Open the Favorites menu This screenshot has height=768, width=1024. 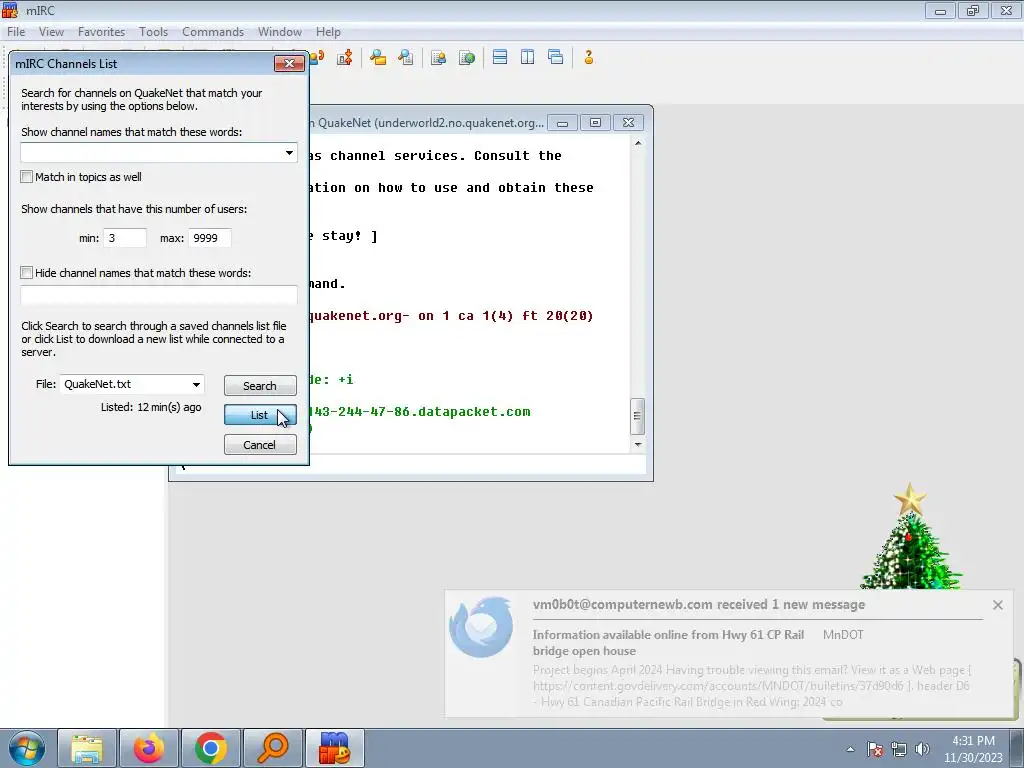(101, 31)
